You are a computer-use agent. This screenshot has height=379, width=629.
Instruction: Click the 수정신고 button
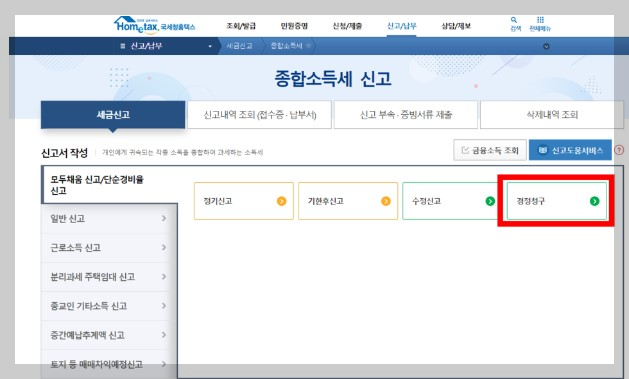click(450, 201)
